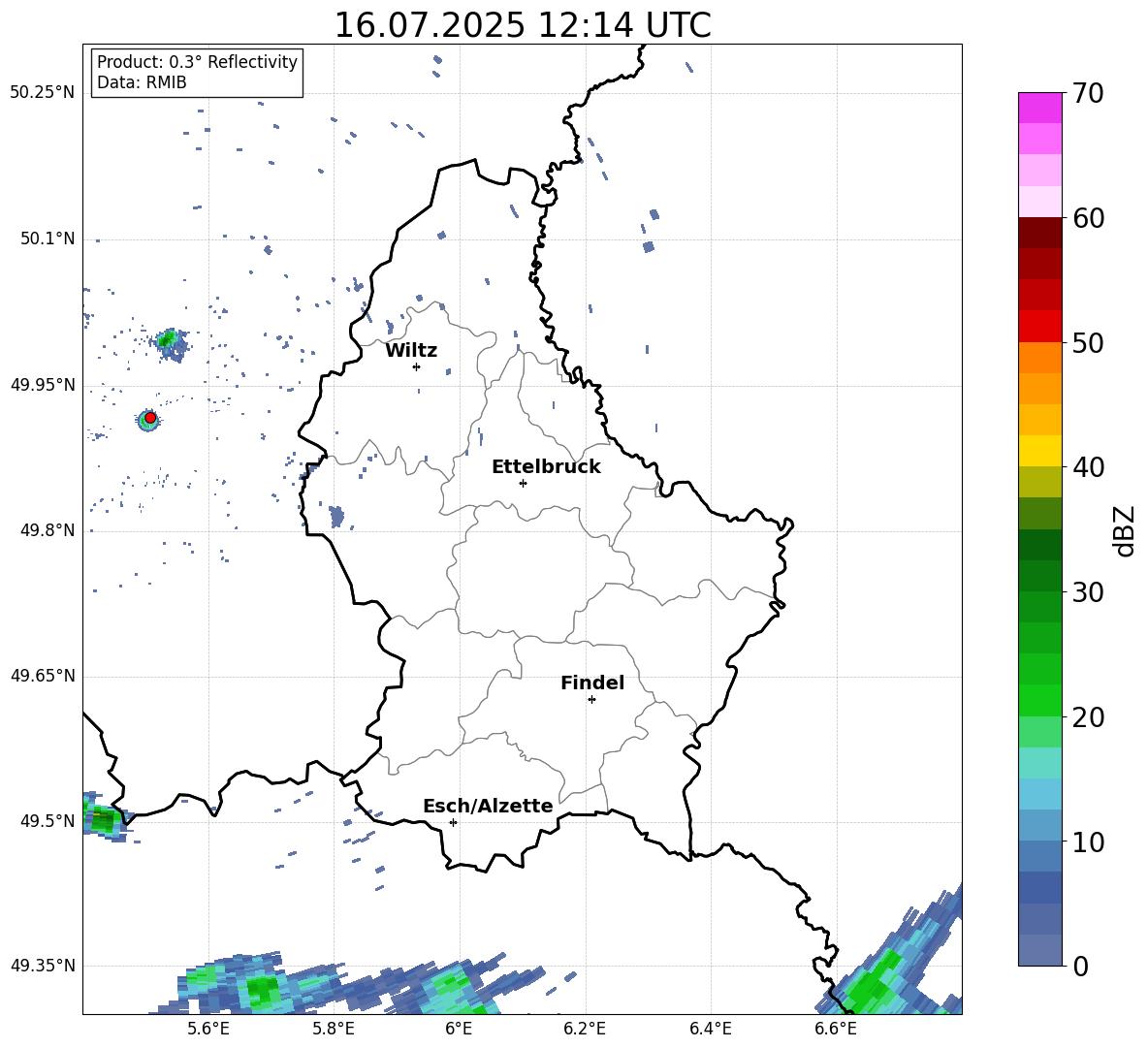Click the 16.07.2025 12:14 UTC title

(523, 25)
